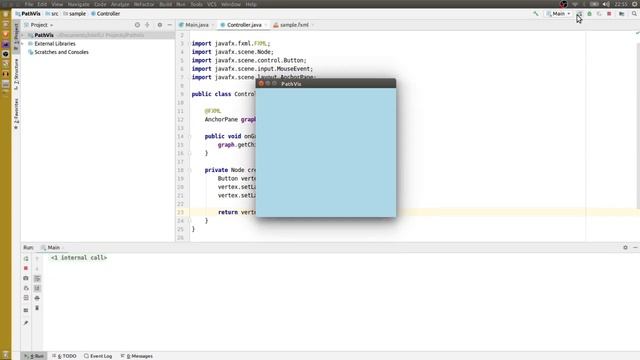Click the Search Everywhere magnifier icon
Image resolution: width=640 pixels, height=360 pixels.
[x=634, y=13]
